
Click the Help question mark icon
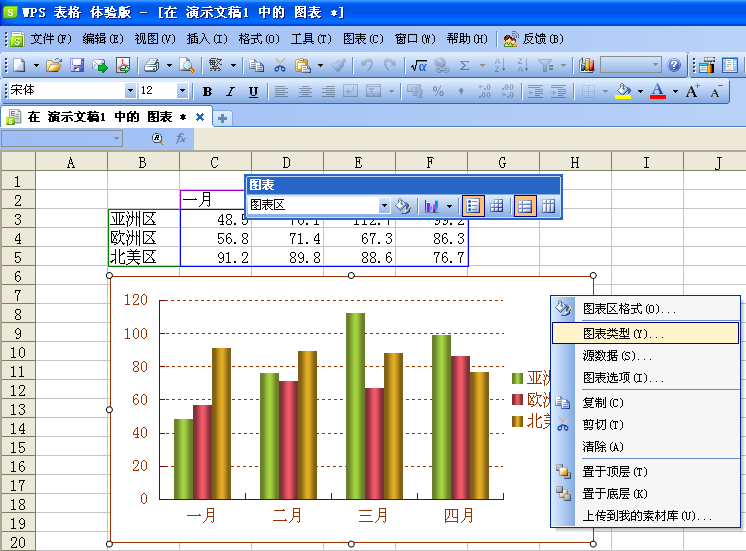[x=674, y=65]
